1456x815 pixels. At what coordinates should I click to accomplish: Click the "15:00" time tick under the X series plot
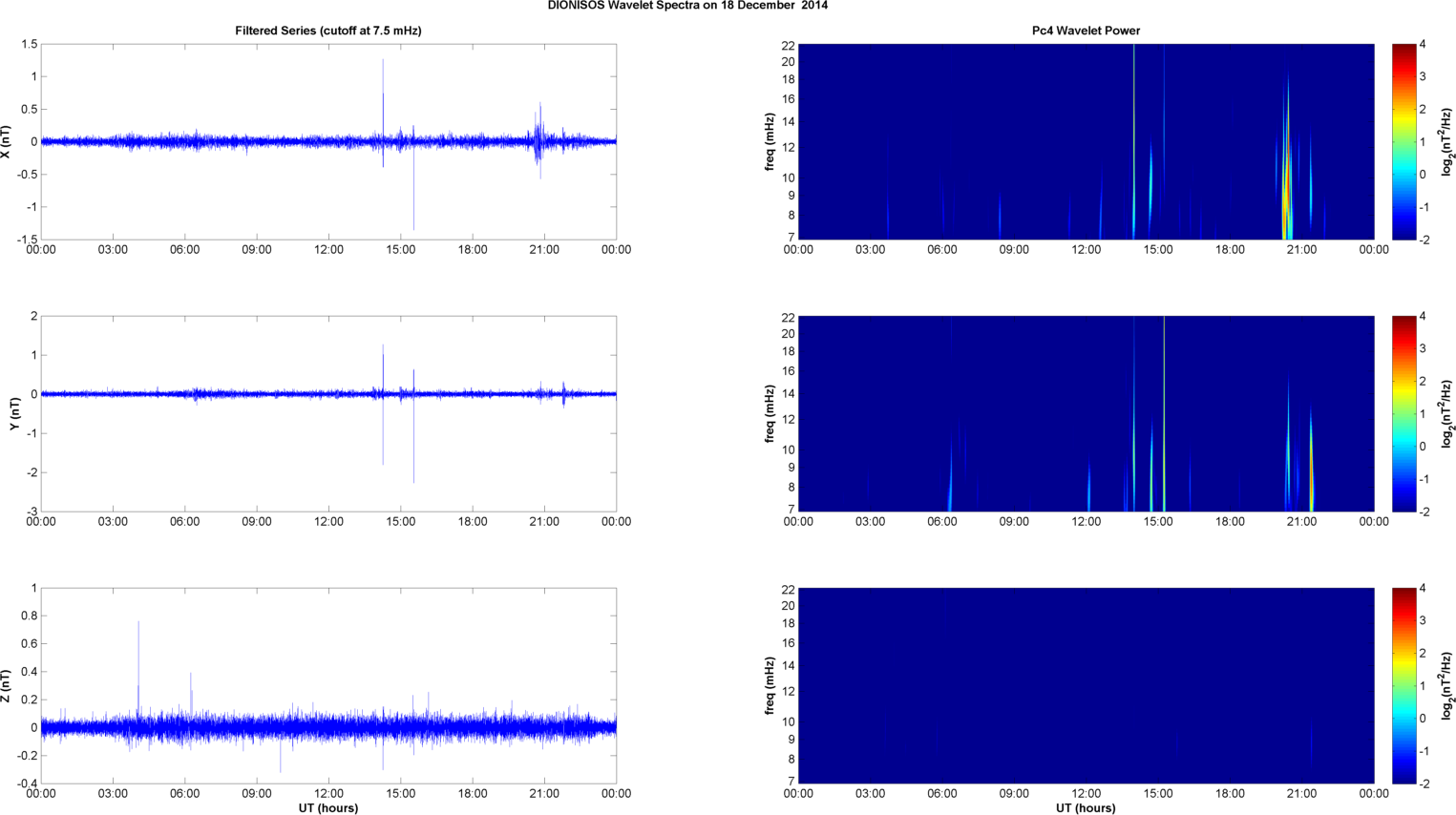click(x=401, y=250)
